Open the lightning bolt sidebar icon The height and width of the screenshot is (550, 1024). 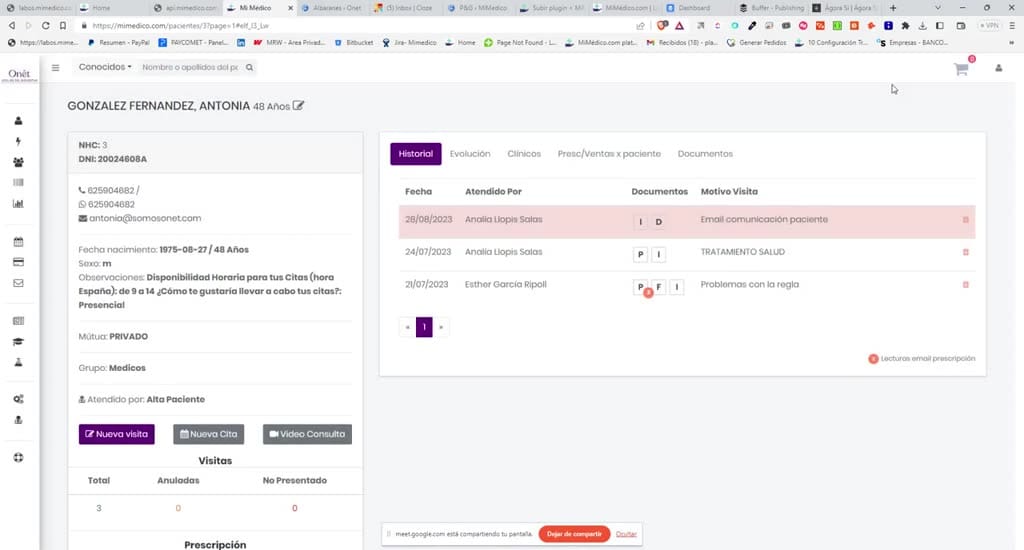[18, 141]
